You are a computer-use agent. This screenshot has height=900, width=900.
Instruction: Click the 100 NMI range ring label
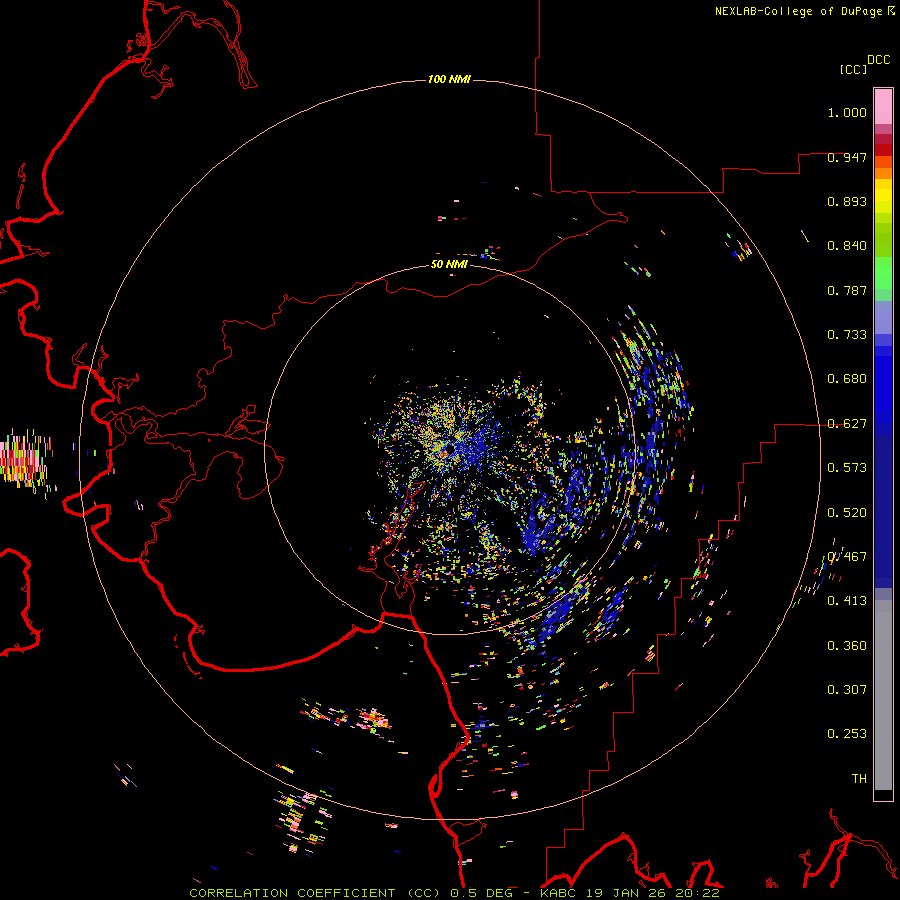pos(449,79)
